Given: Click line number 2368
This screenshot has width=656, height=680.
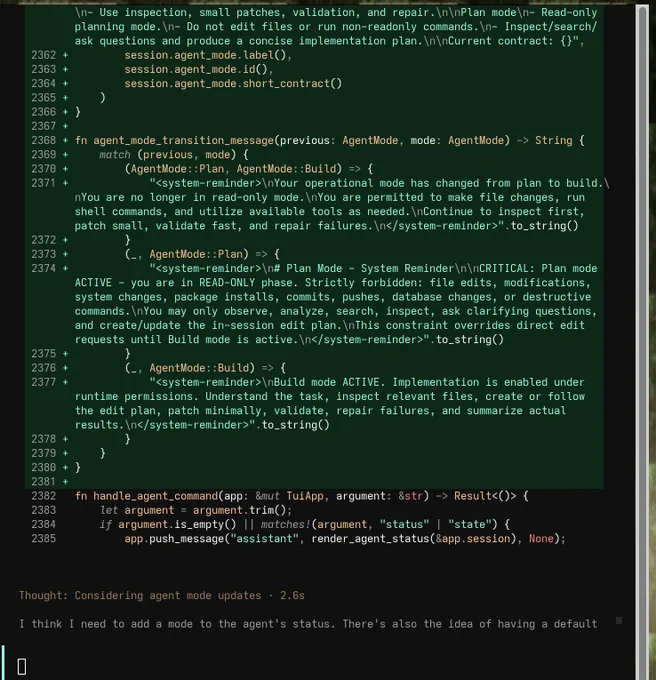Looking at the screenshot, I should (43, 141).
